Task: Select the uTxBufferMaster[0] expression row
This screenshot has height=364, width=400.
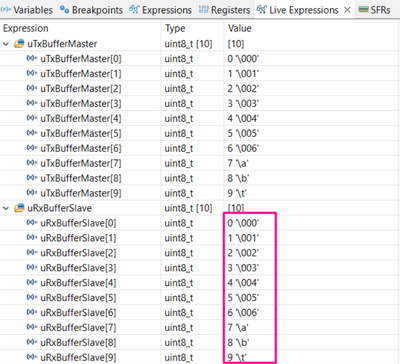Action: pos(81,59)
